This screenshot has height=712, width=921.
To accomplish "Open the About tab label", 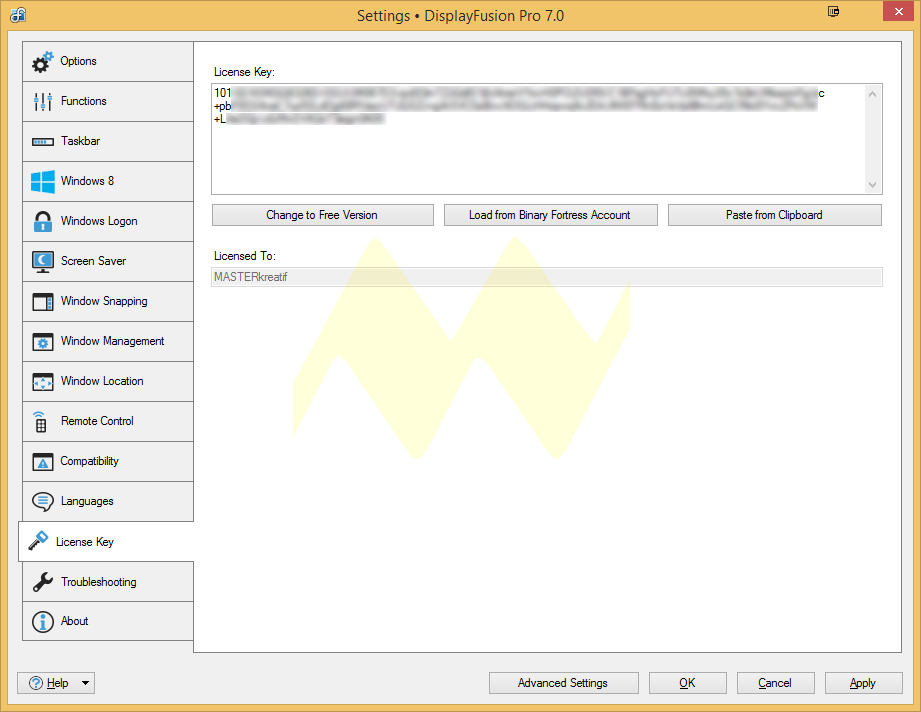I will (x=75, y=621).
